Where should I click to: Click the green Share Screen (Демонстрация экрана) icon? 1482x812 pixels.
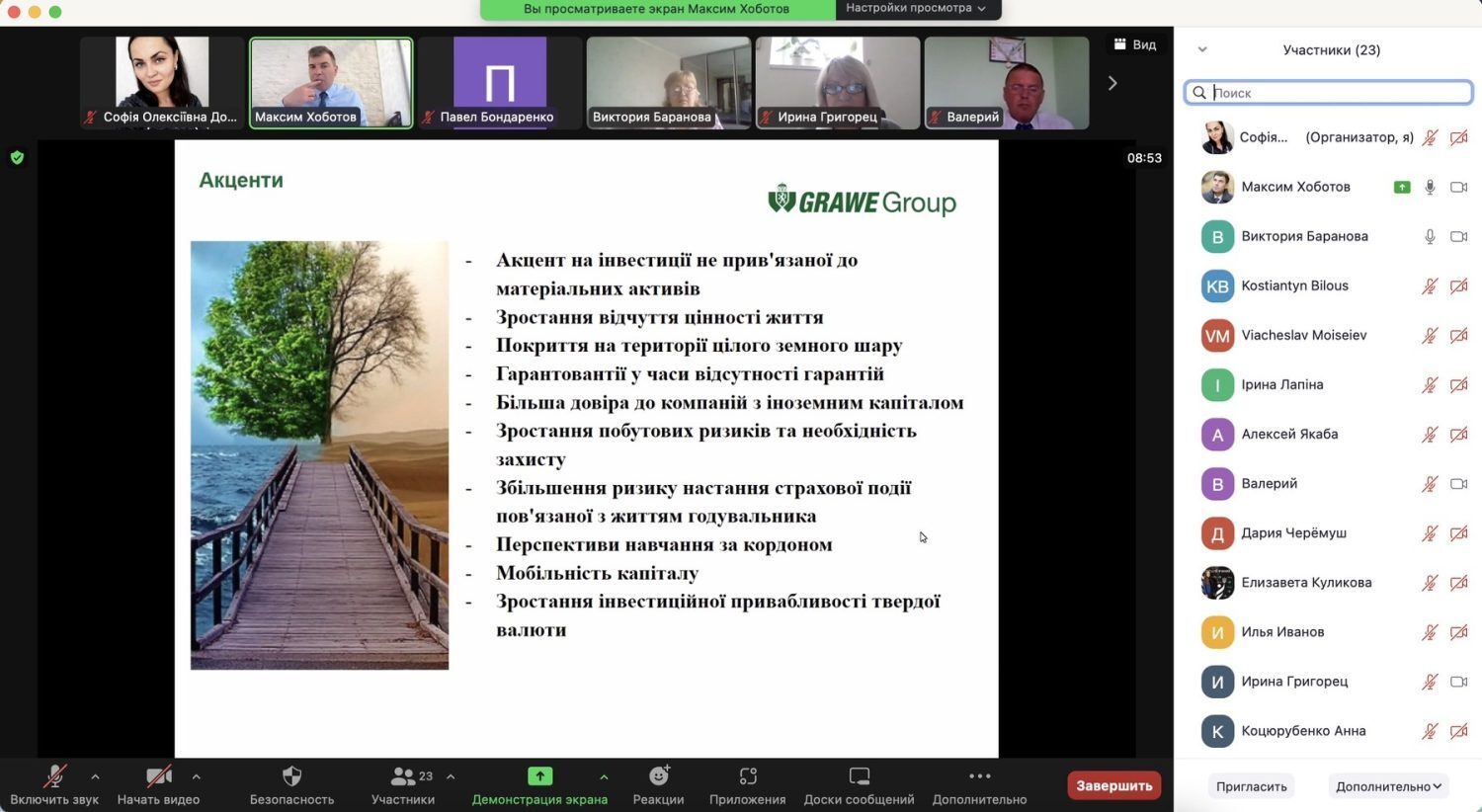[539, 776]
